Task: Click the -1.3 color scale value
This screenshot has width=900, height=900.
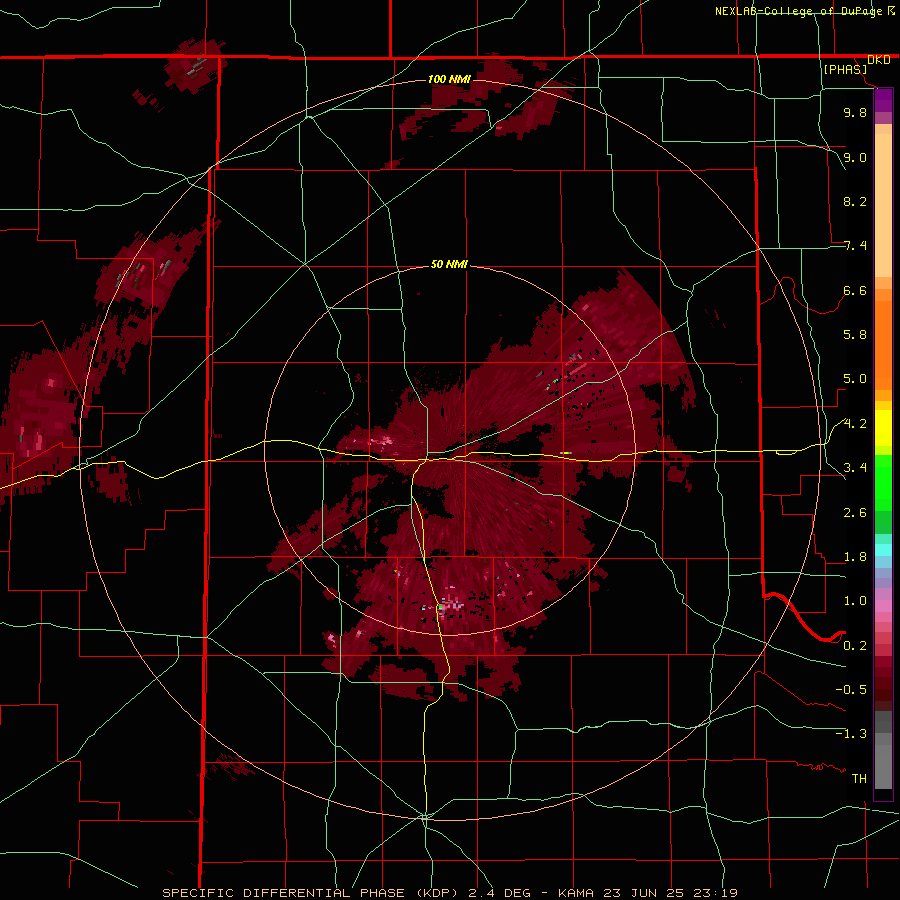Action: click(851, 734)
